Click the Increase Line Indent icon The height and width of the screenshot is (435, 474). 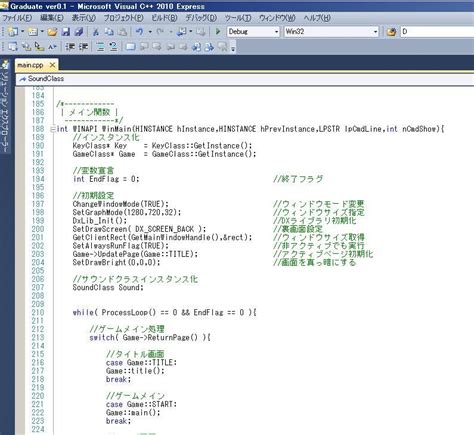83,47
